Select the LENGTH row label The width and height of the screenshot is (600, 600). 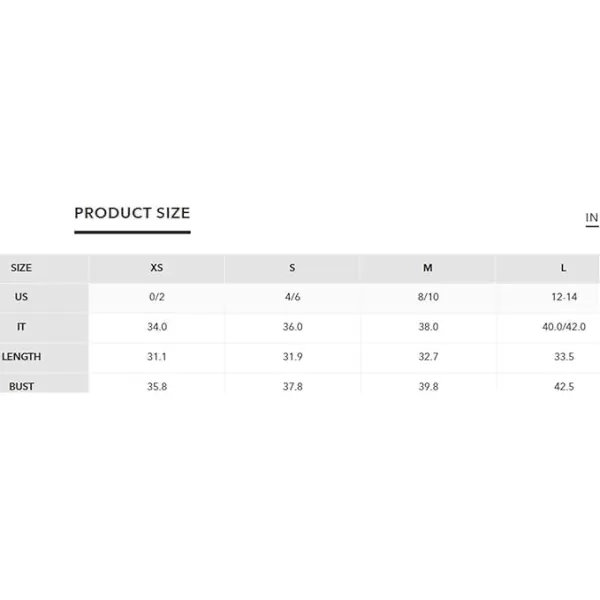tap(21, 357)
